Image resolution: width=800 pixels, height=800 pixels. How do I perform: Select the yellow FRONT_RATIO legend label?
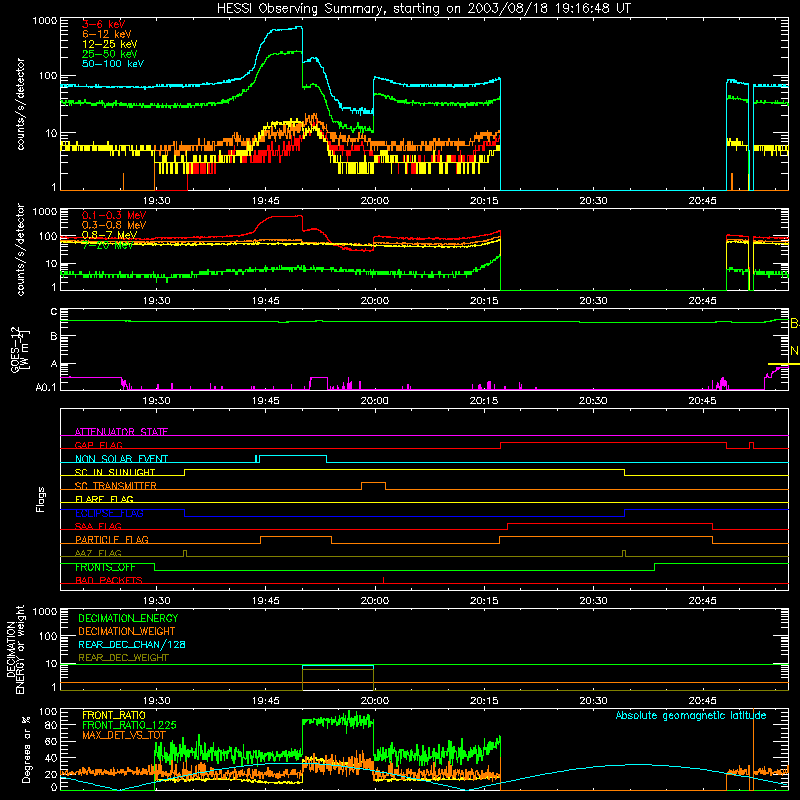click(x=114, y=715)
